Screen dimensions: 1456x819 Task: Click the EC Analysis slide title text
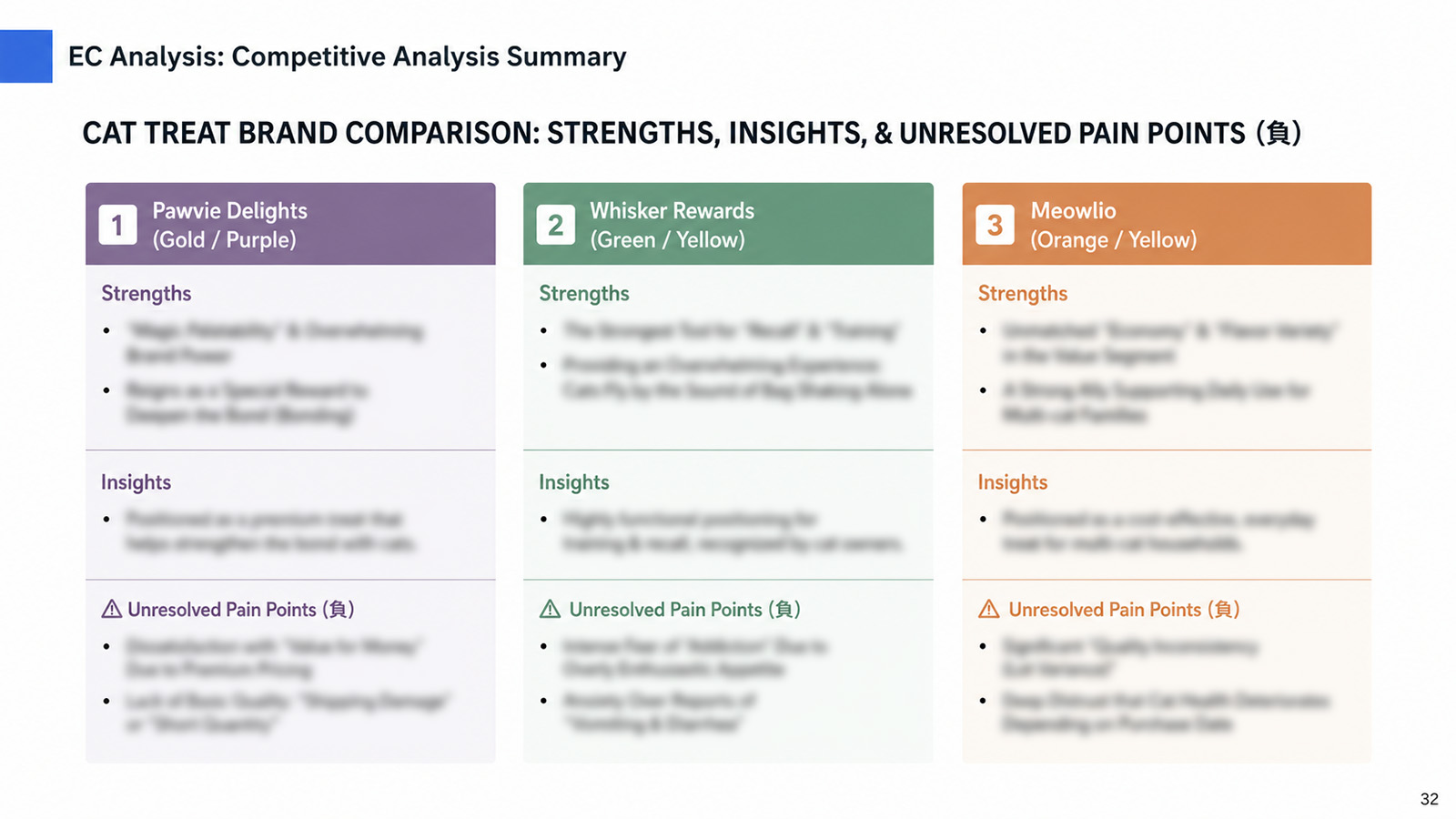(x=348, y=56)
